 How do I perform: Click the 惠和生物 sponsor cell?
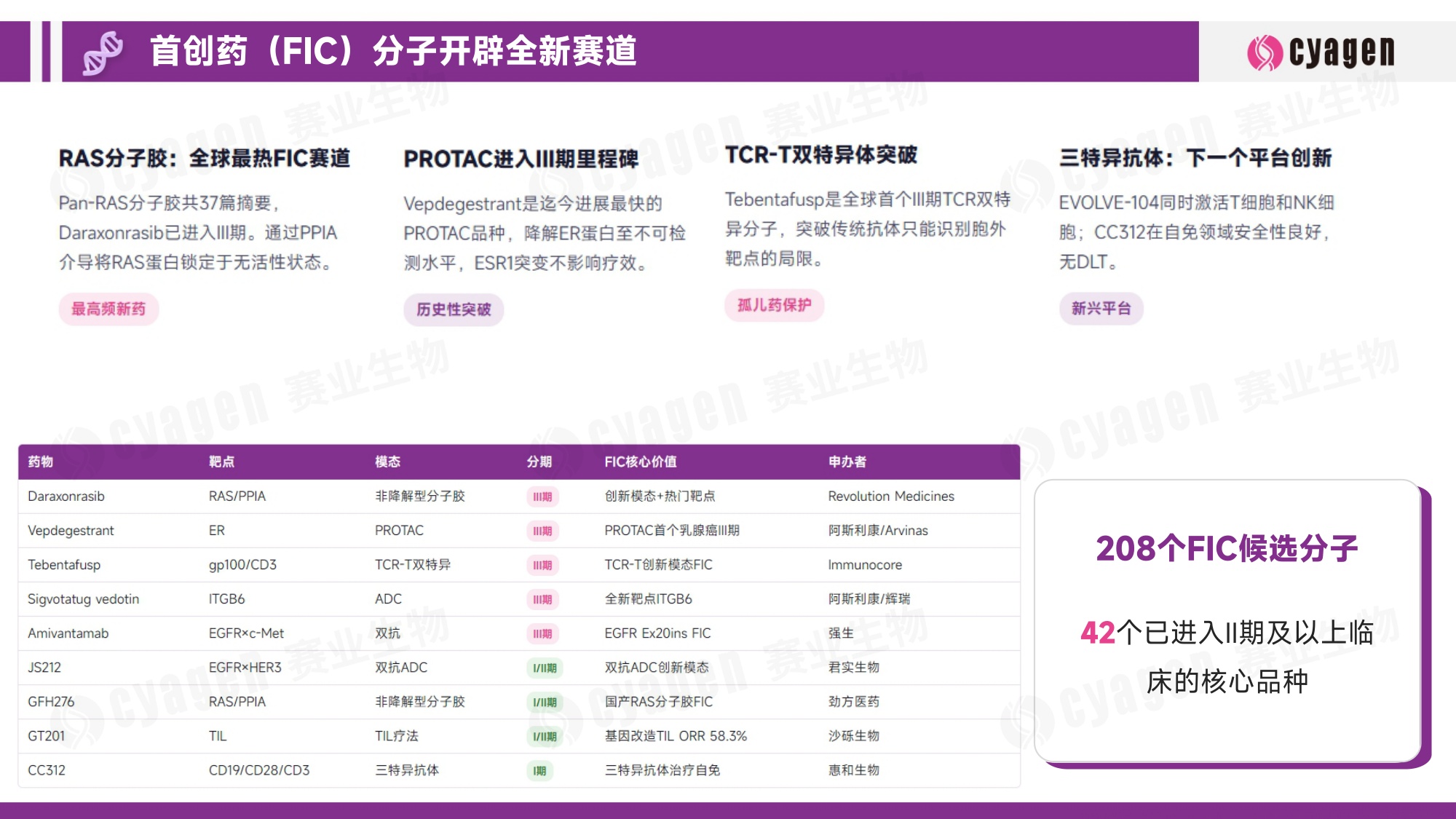[x=854, y=770]
